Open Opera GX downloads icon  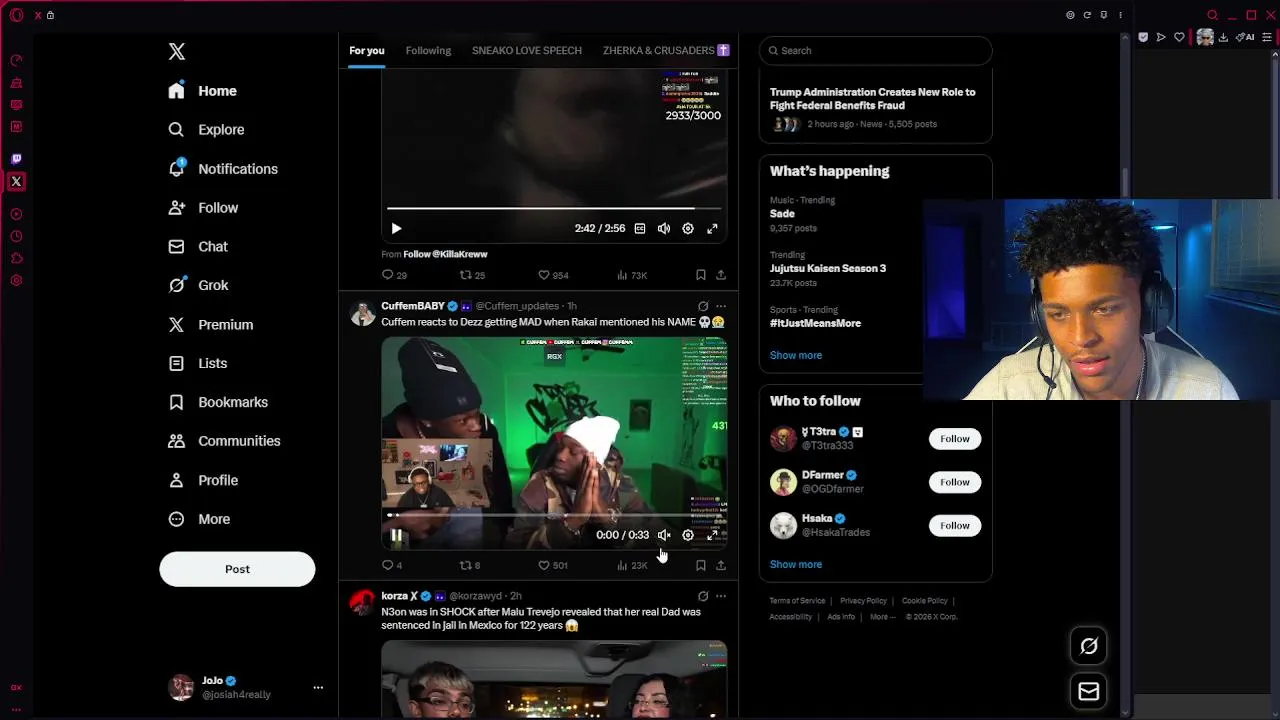click(1222, 37)
